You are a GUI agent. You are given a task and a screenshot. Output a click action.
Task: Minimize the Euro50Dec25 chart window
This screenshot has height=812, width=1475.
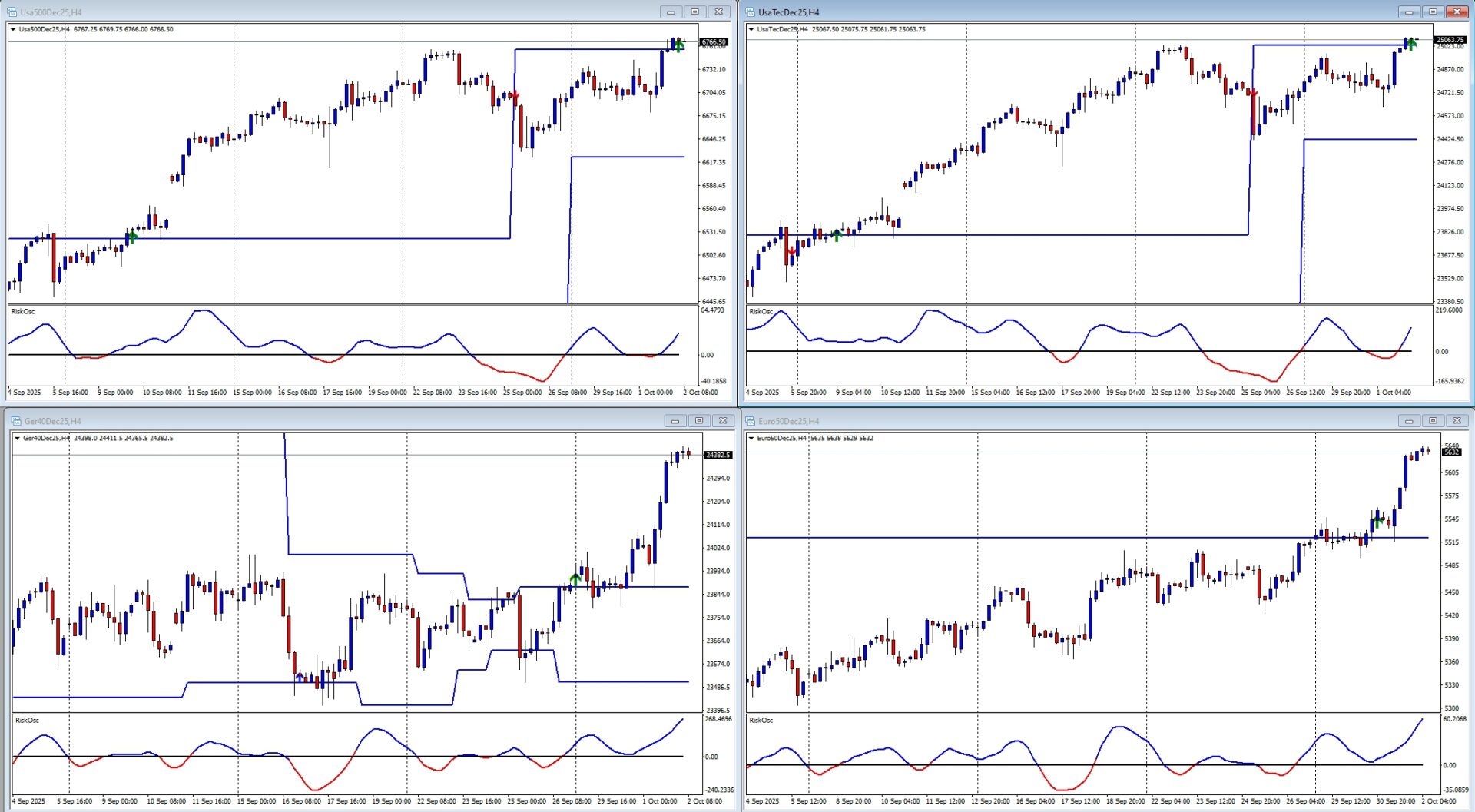(x=1409, y=421)
